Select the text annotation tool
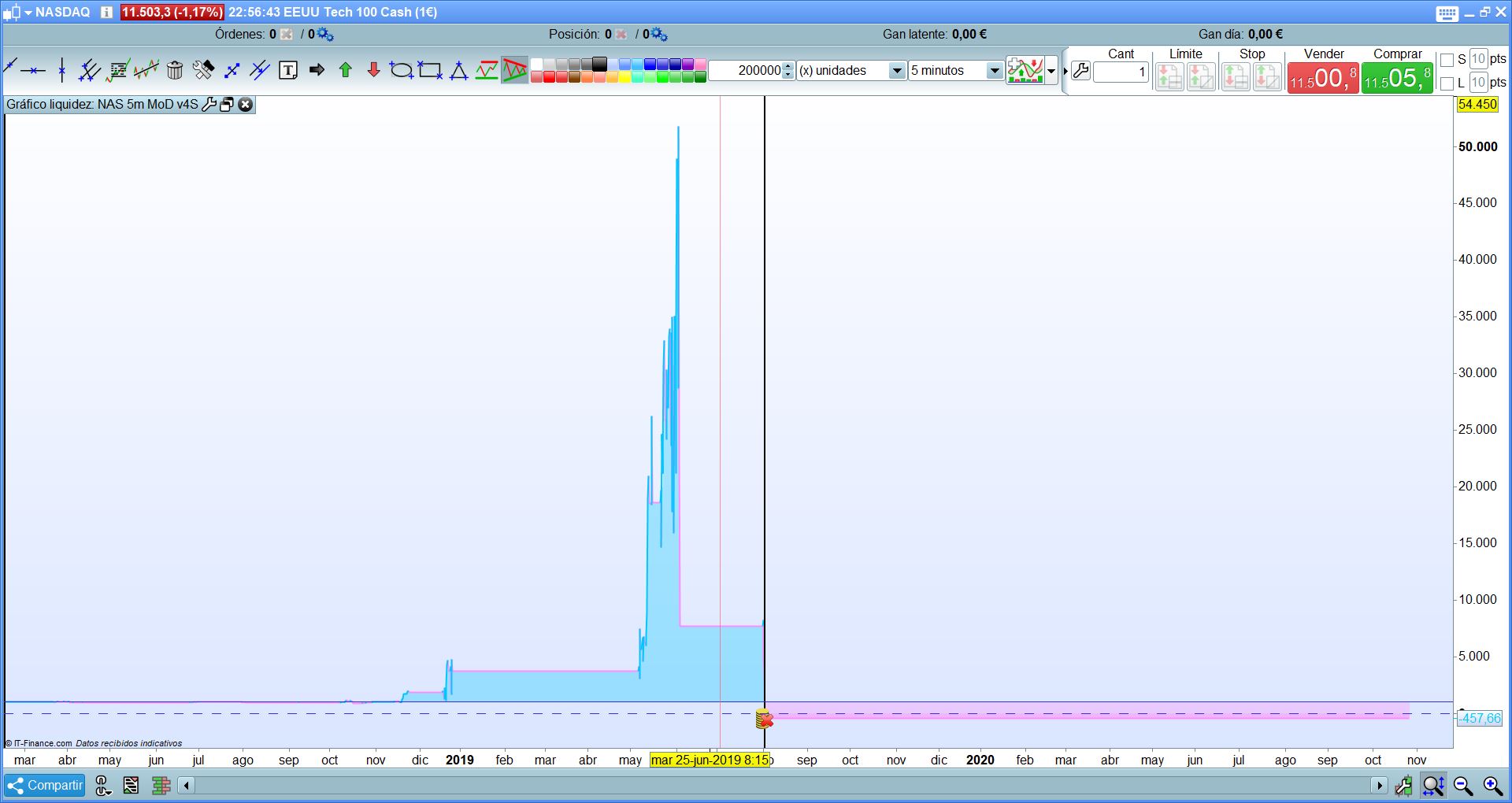The height and width of the screenshot is (803, 1512). (x=288, y=70)
